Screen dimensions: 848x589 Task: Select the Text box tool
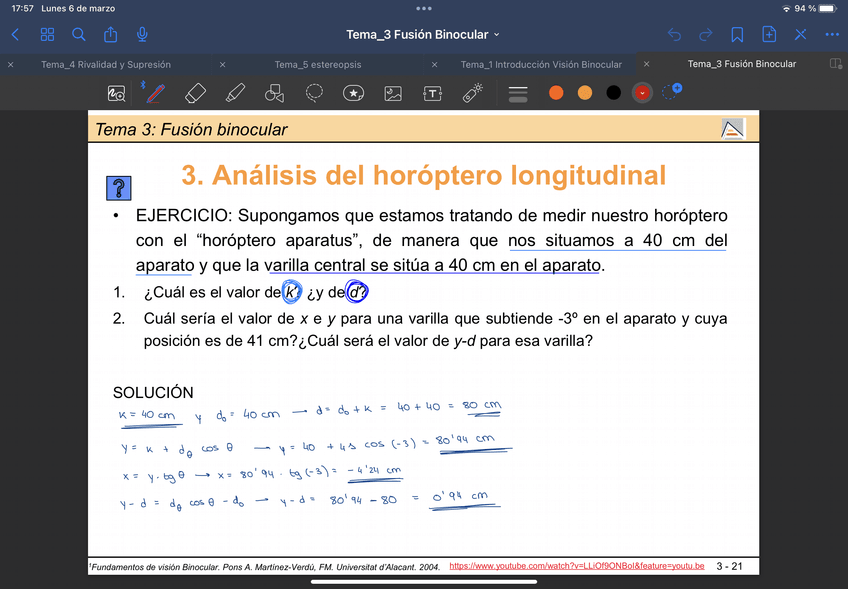pyautogui.click(x=432, y=93)
